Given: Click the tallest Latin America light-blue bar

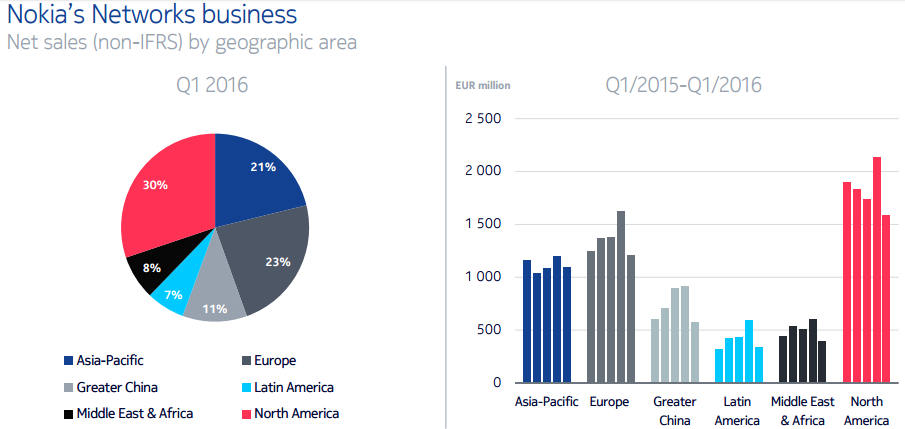Looking at the screenshot, I should (x=749, y=351).
